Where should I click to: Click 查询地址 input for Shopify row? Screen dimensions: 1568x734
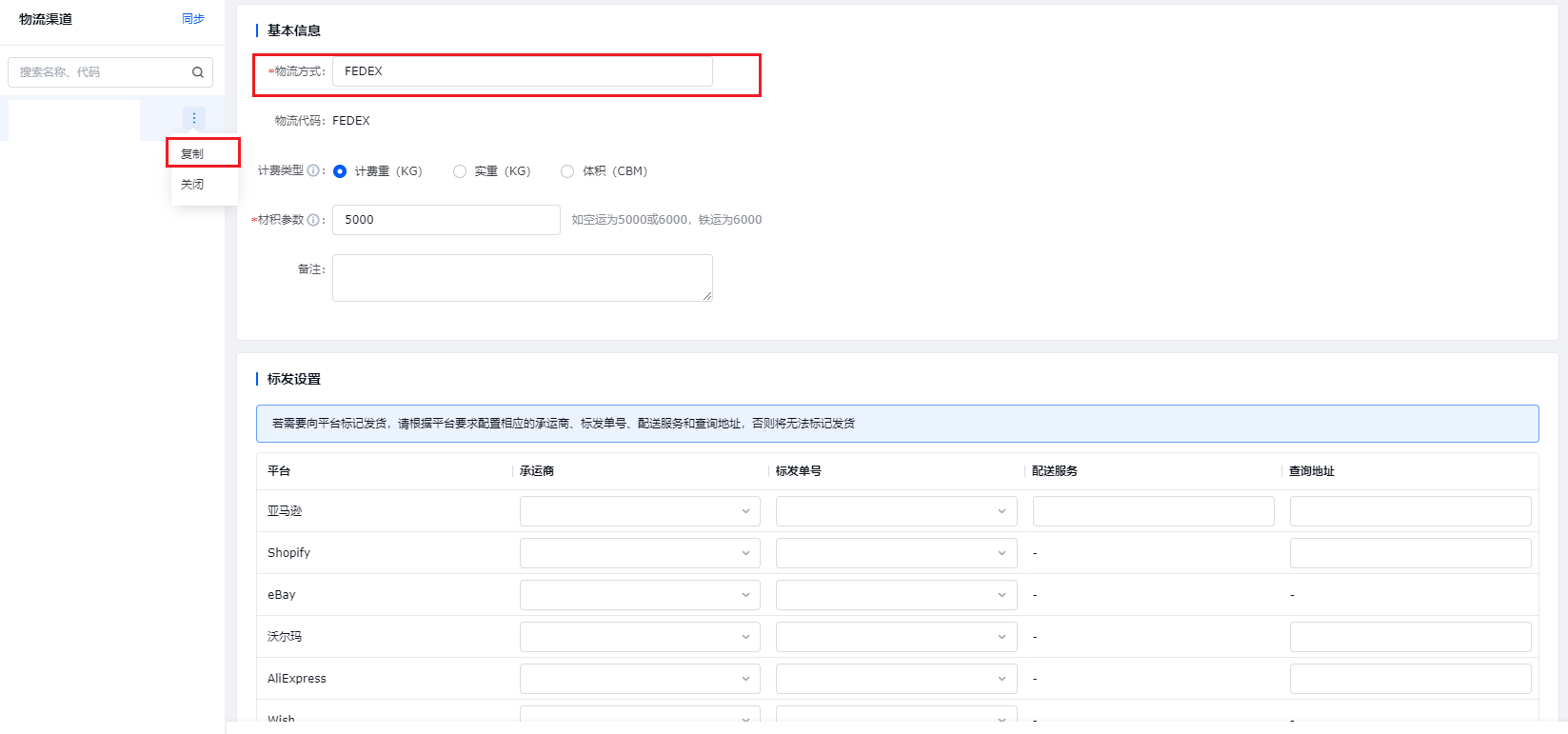tap(1411, 553)
